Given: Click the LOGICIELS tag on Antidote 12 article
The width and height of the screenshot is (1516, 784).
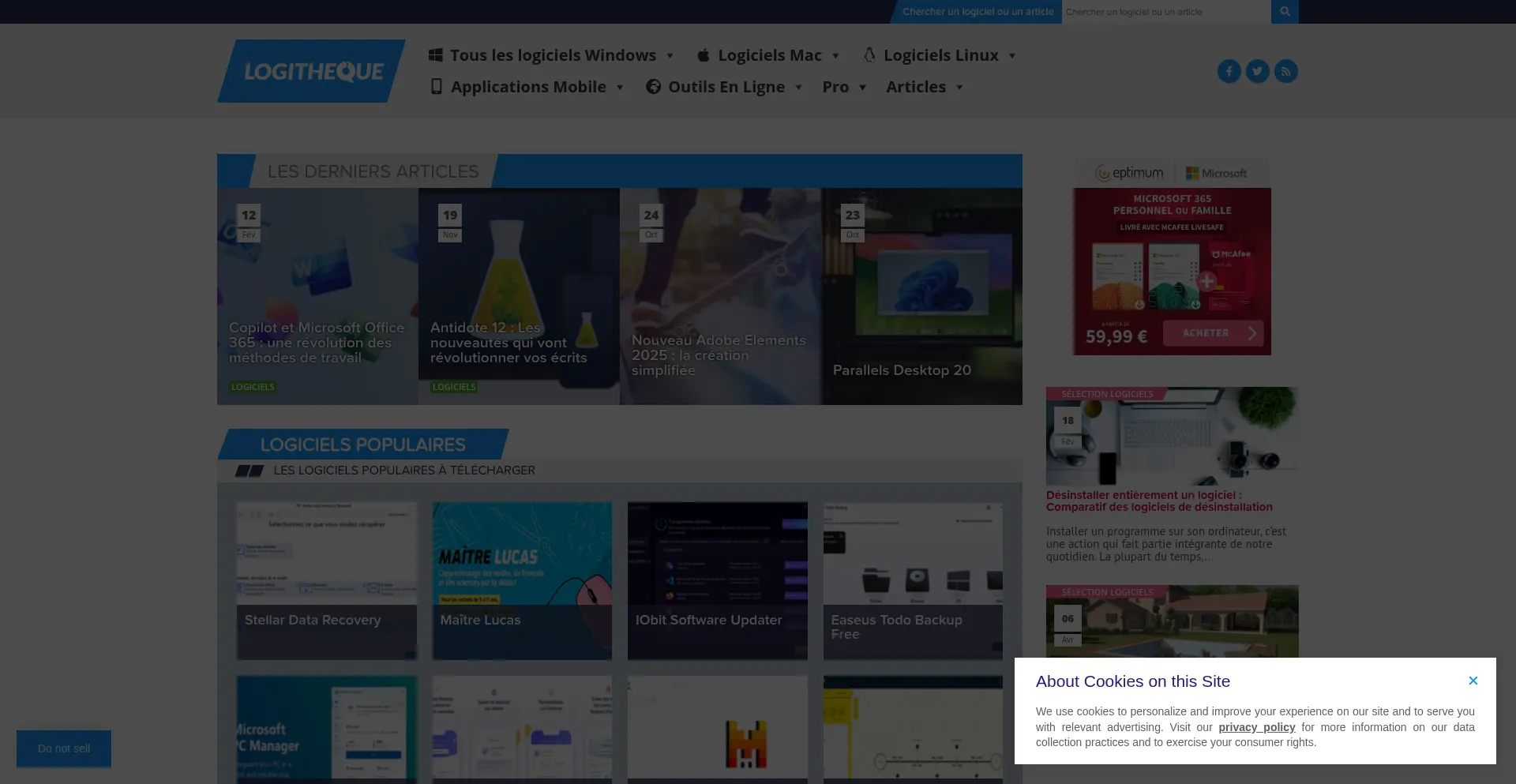Looking at the screenshot, I should 454,387.
